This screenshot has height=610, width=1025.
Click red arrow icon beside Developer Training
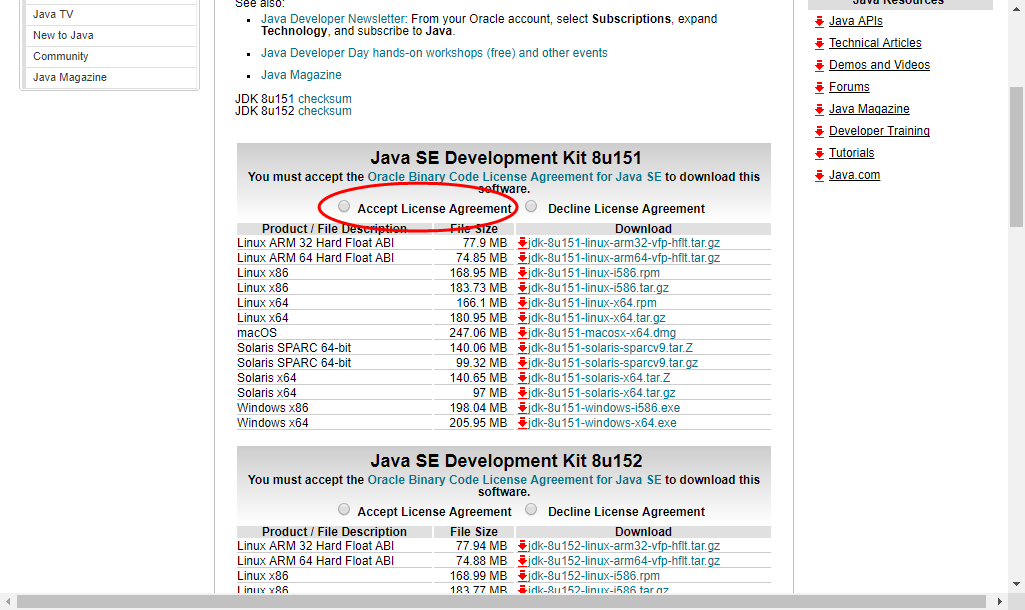pos(819,132)
